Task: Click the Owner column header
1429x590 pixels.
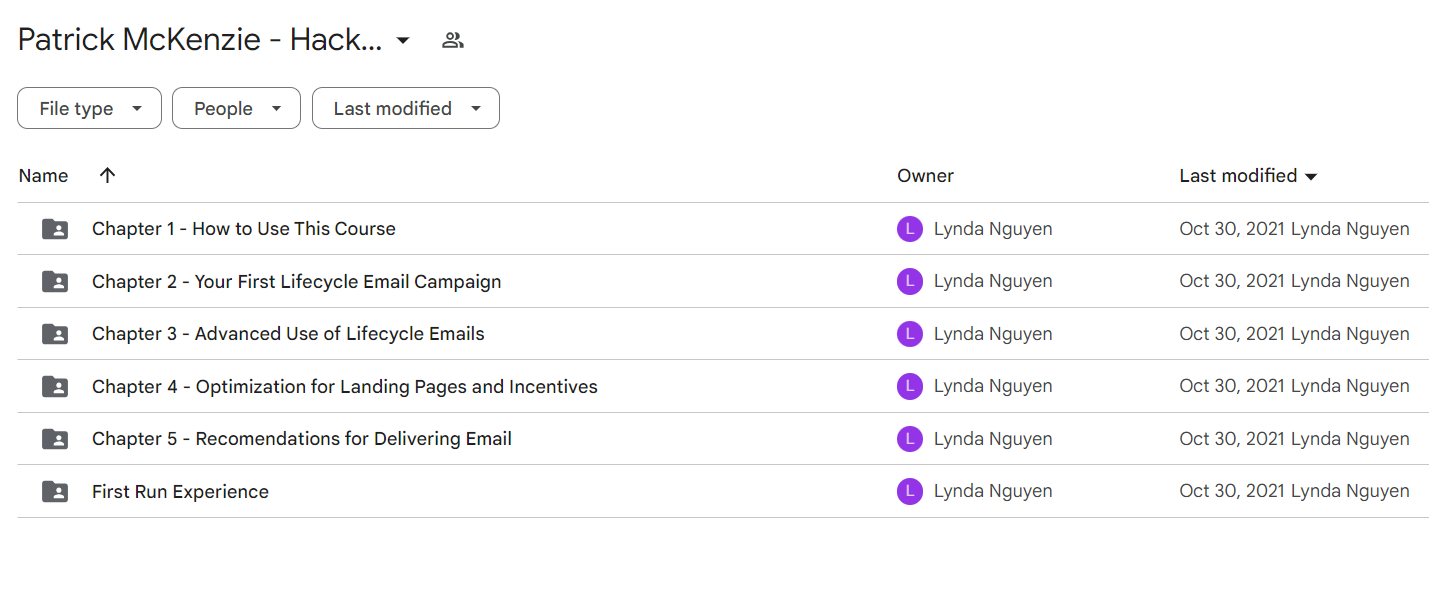Action: tap(925, 176)
